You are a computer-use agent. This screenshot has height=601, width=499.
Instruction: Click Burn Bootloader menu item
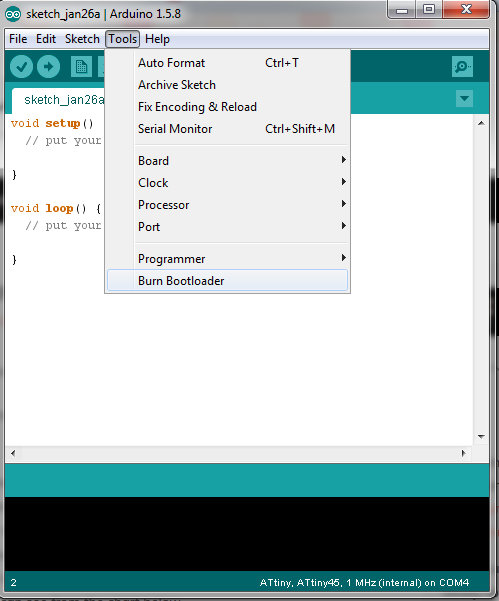pos(227,281)
